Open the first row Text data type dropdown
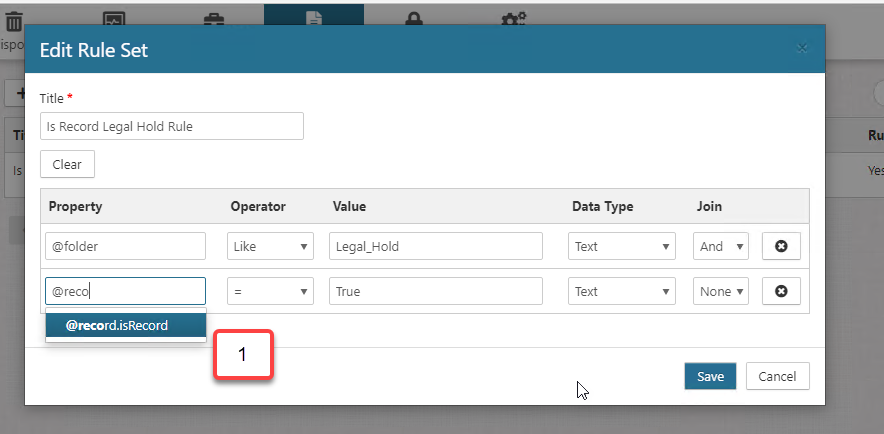This screenshot has width=884, height=434. click(622, 246)
